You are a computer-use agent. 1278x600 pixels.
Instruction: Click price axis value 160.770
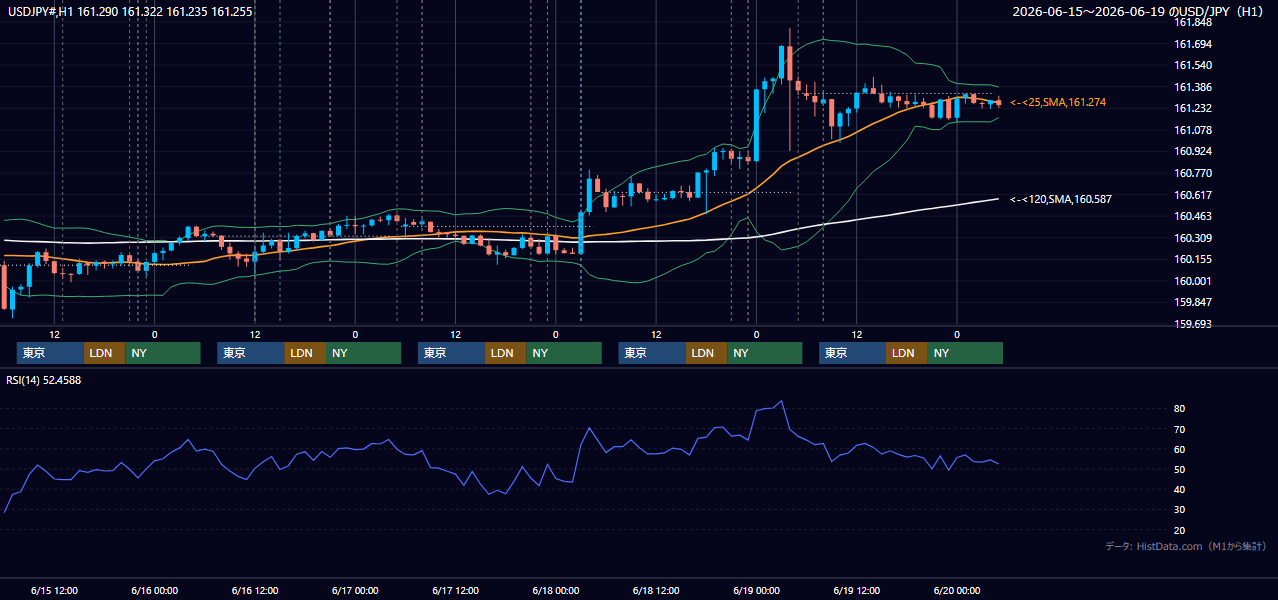tap(1193, 173)
